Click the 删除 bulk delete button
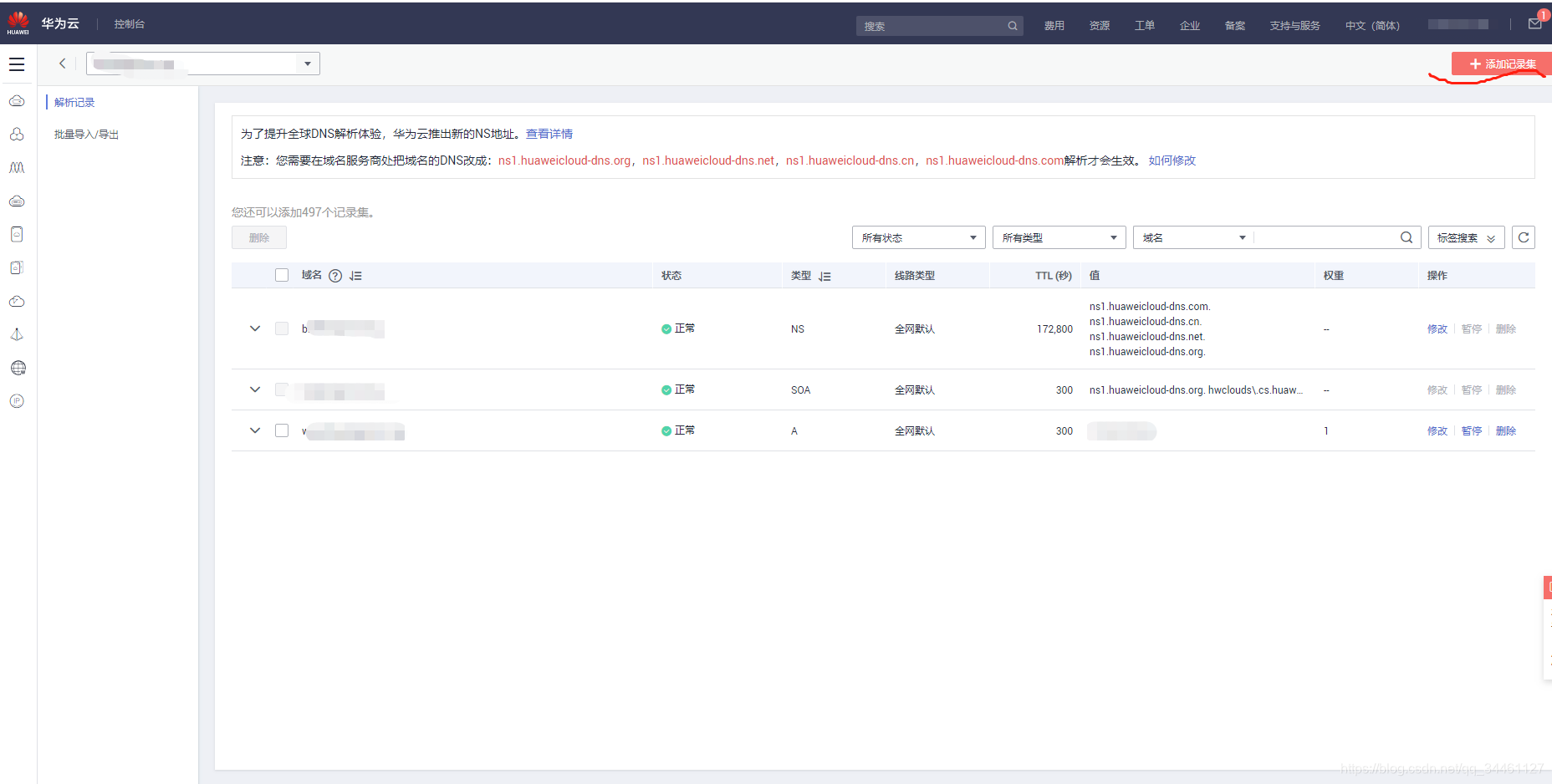Viewport: 1552px width, 784px height. click(x=259, y=237)
